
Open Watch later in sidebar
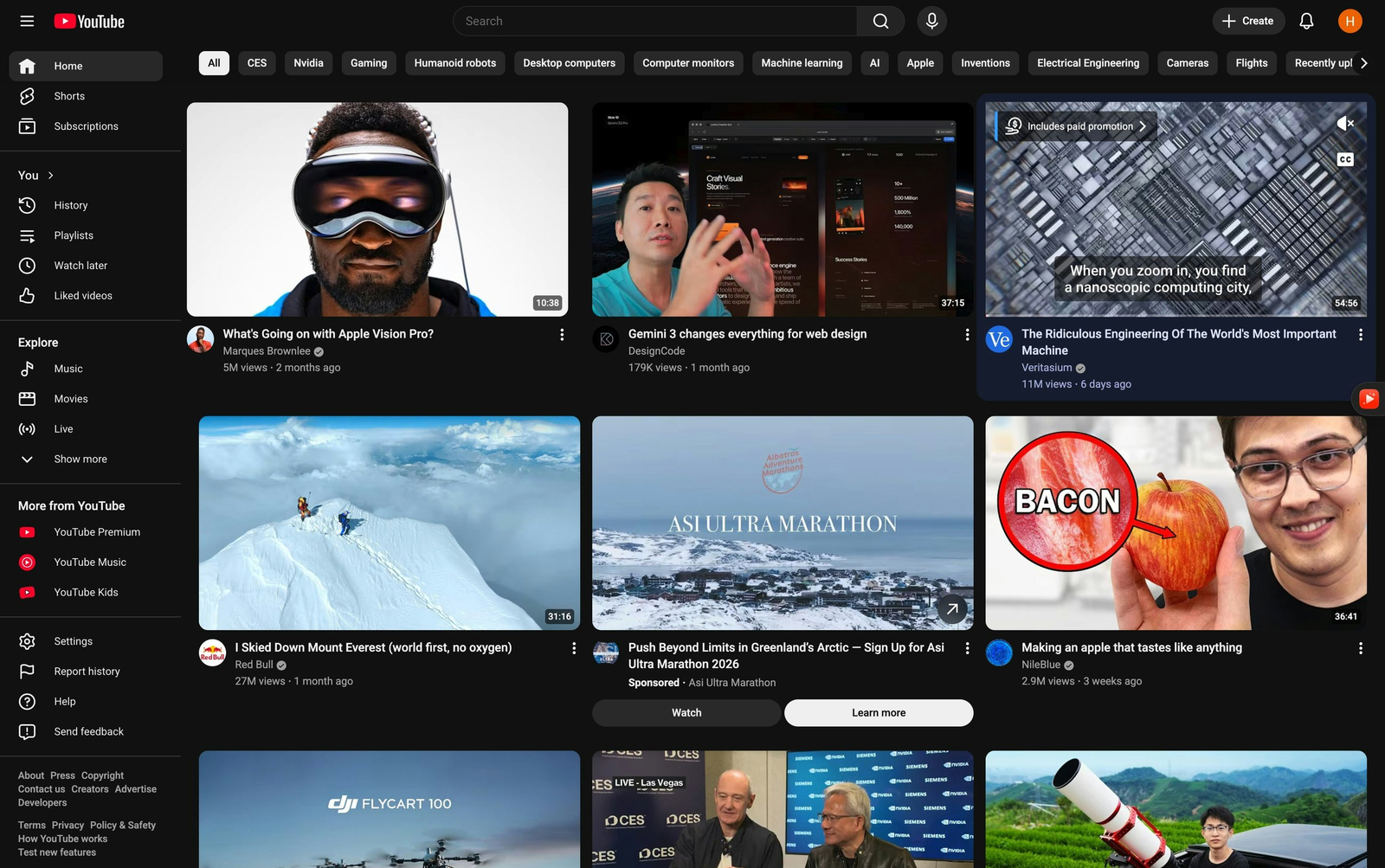coord(81,266)
